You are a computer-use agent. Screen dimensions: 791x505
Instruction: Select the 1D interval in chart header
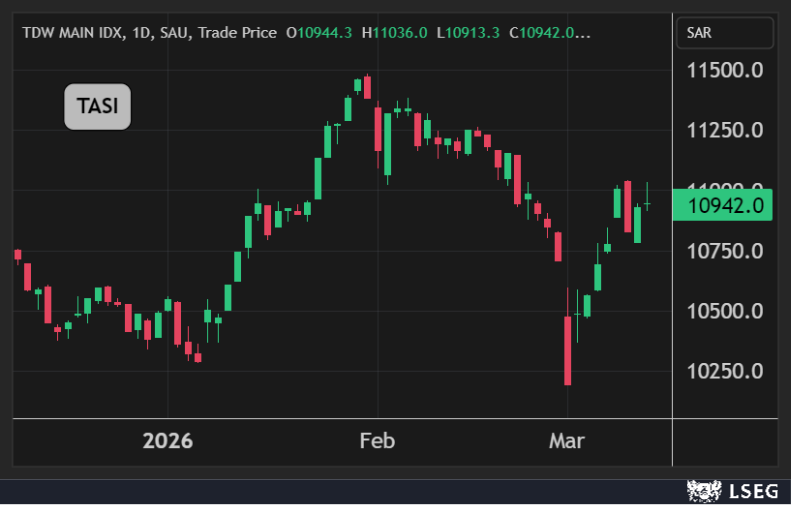tap(142, 32)
